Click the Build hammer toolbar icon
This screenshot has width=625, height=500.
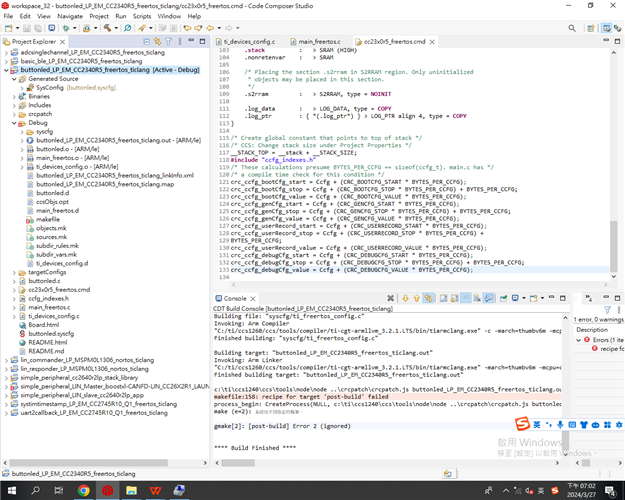[107, 28]
